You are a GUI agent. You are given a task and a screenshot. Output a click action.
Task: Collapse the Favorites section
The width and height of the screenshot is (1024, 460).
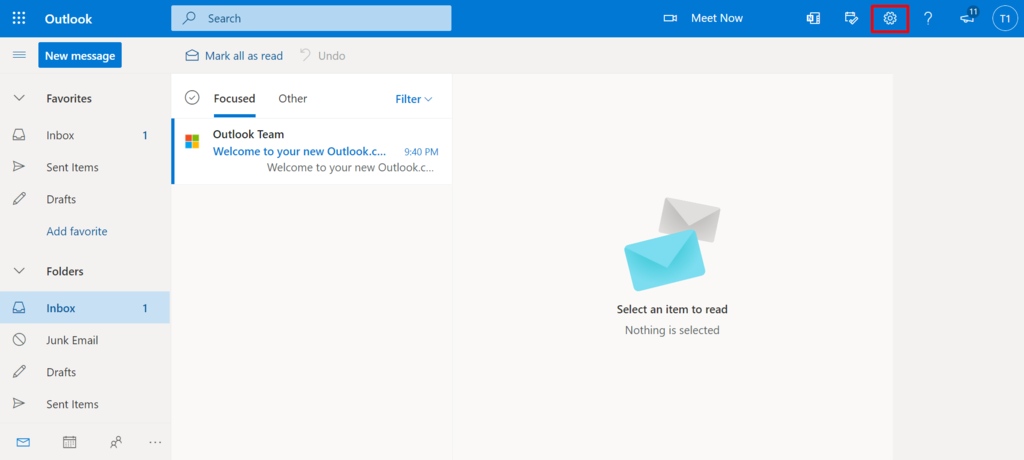pos(19,98)
